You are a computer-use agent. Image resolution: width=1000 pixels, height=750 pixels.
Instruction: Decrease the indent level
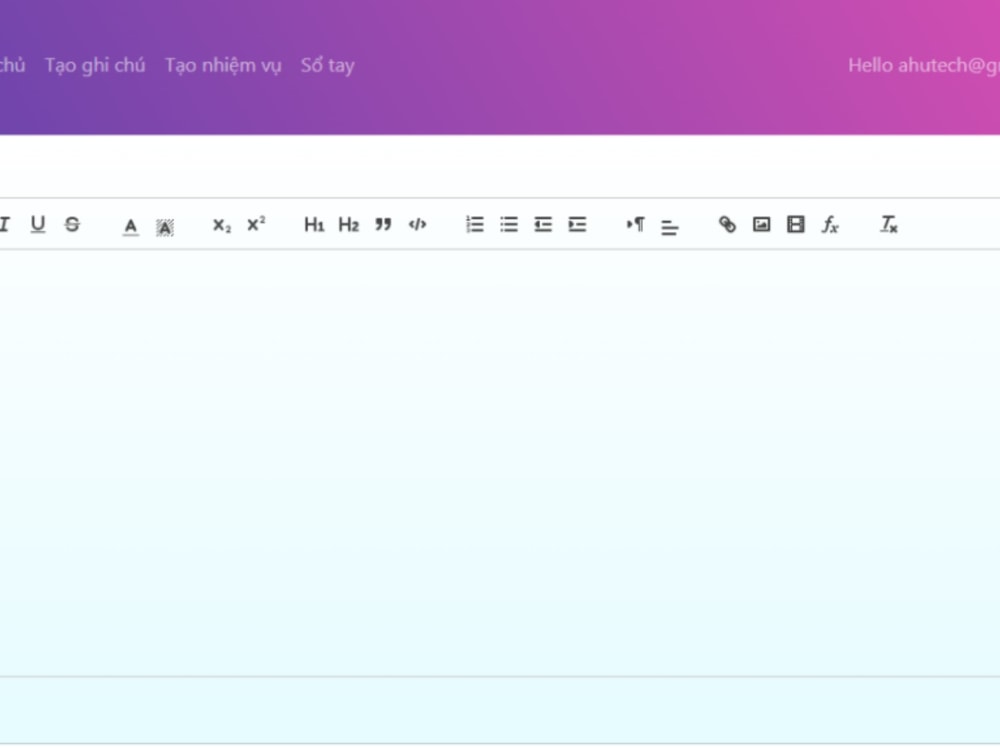coord(543,224)
